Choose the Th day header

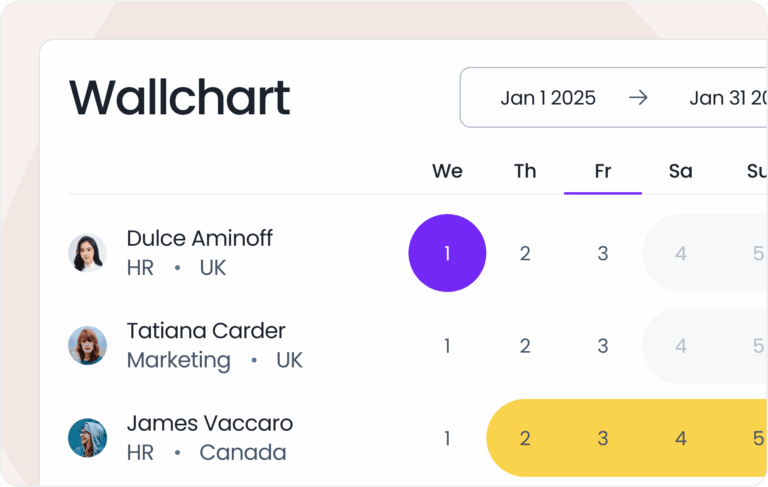525,171
